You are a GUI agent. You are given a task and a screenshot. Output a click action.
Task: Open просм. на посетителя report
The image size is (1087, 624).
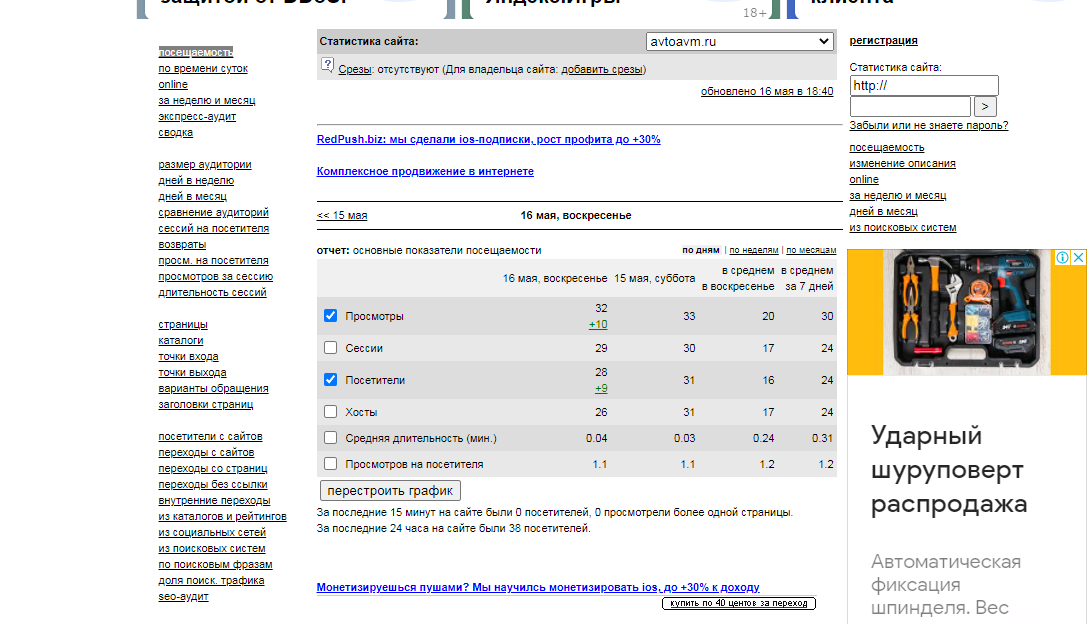[x=213, y=260]
